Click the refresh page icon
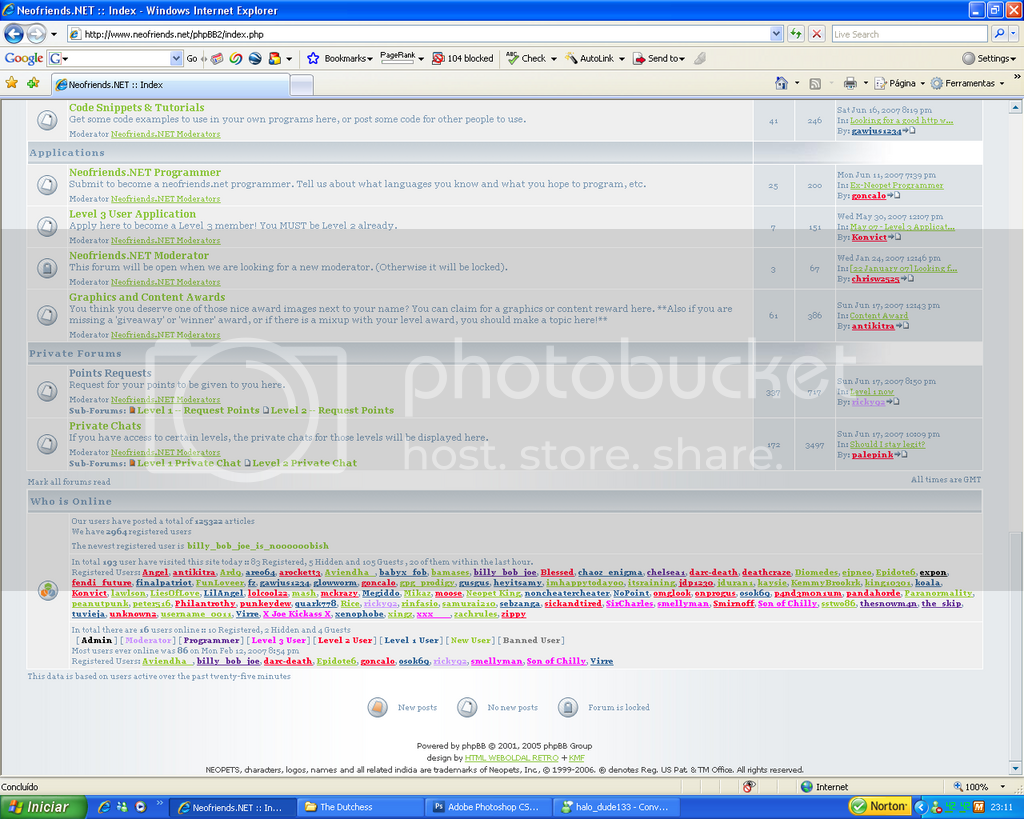 tap(796, 33)
